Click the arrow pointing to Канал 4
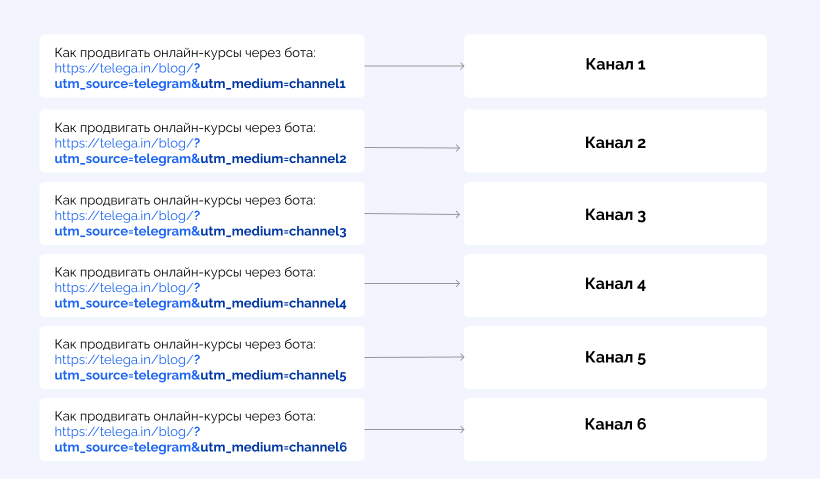 413,283
